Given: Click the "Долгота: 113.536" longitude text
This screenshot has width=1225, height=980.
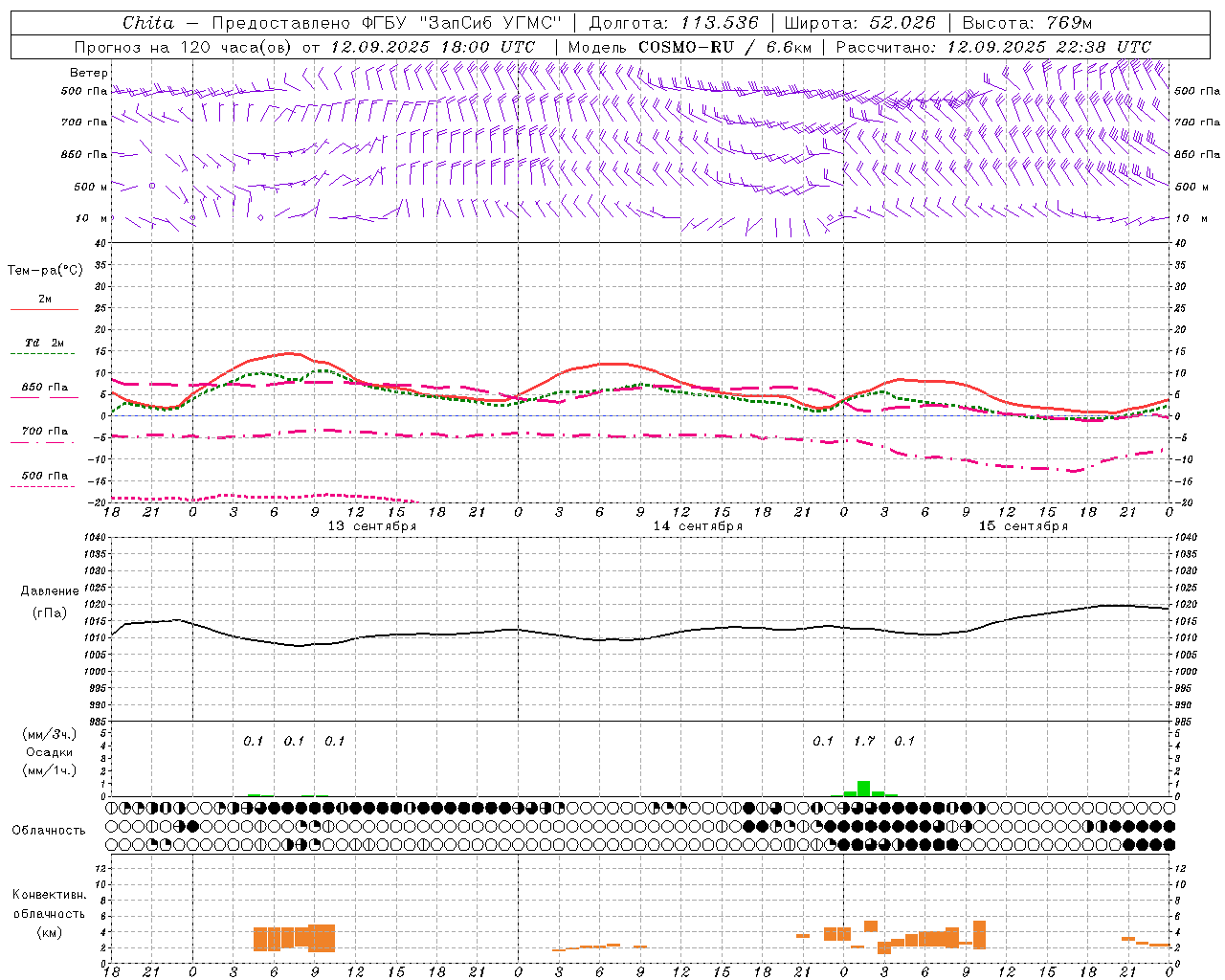Looking at the screenshot, I should point(674,23).
